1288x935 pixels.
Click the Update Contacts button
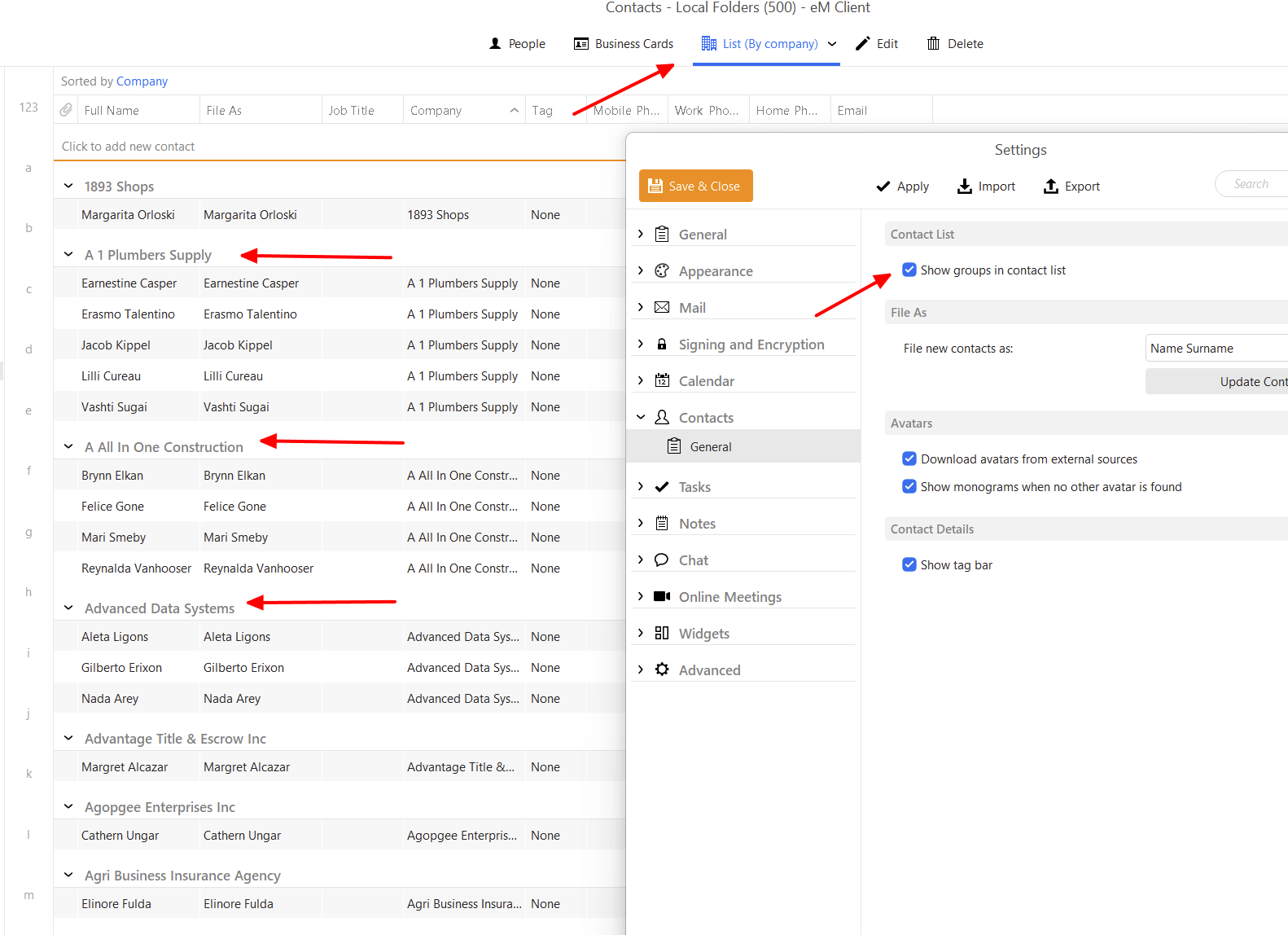[x=1216, y=381]
